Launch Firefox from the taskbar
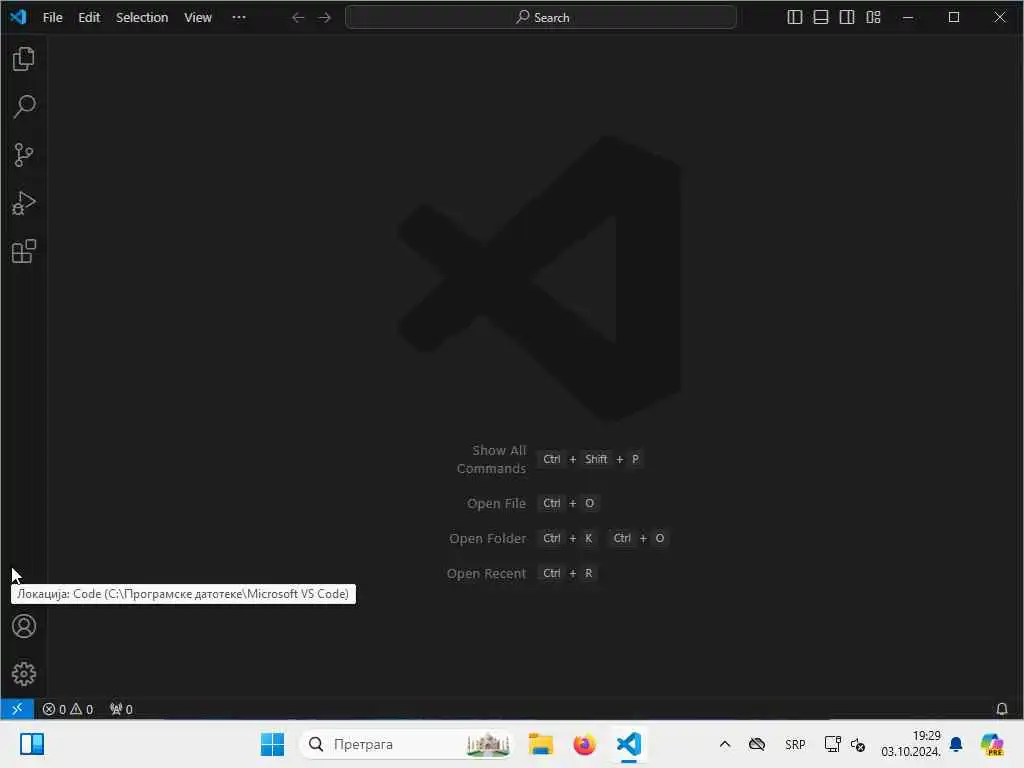The height and width of the screenshot is (768, 1024). pos(584,744)
